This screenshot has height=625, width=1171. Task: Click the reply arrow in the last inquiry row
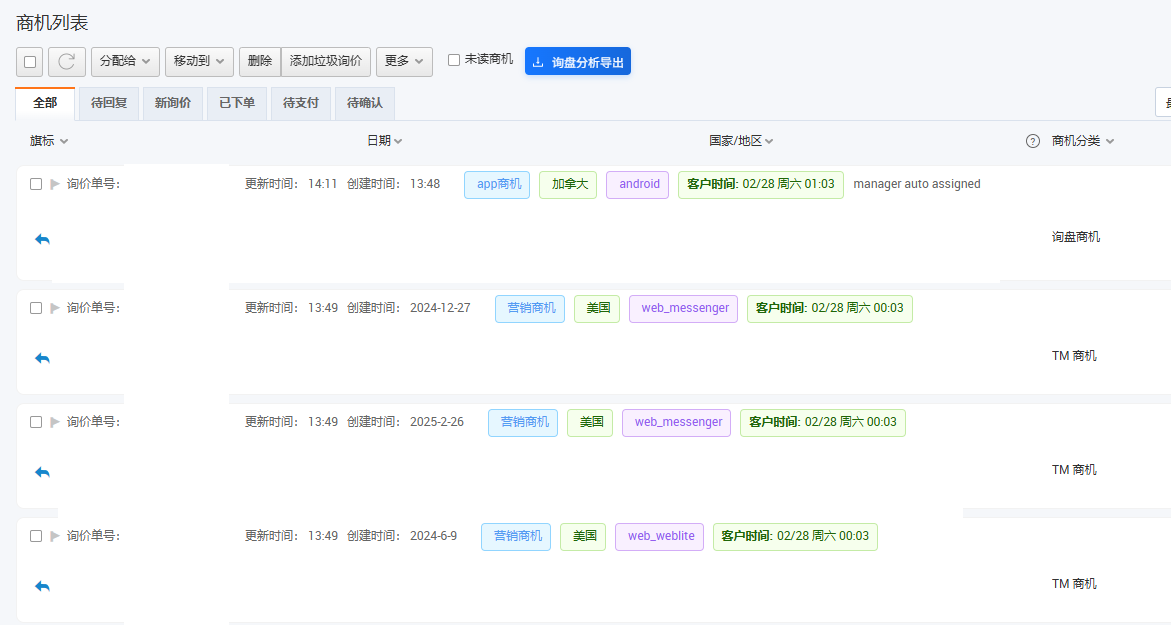(x=42, y=586)
